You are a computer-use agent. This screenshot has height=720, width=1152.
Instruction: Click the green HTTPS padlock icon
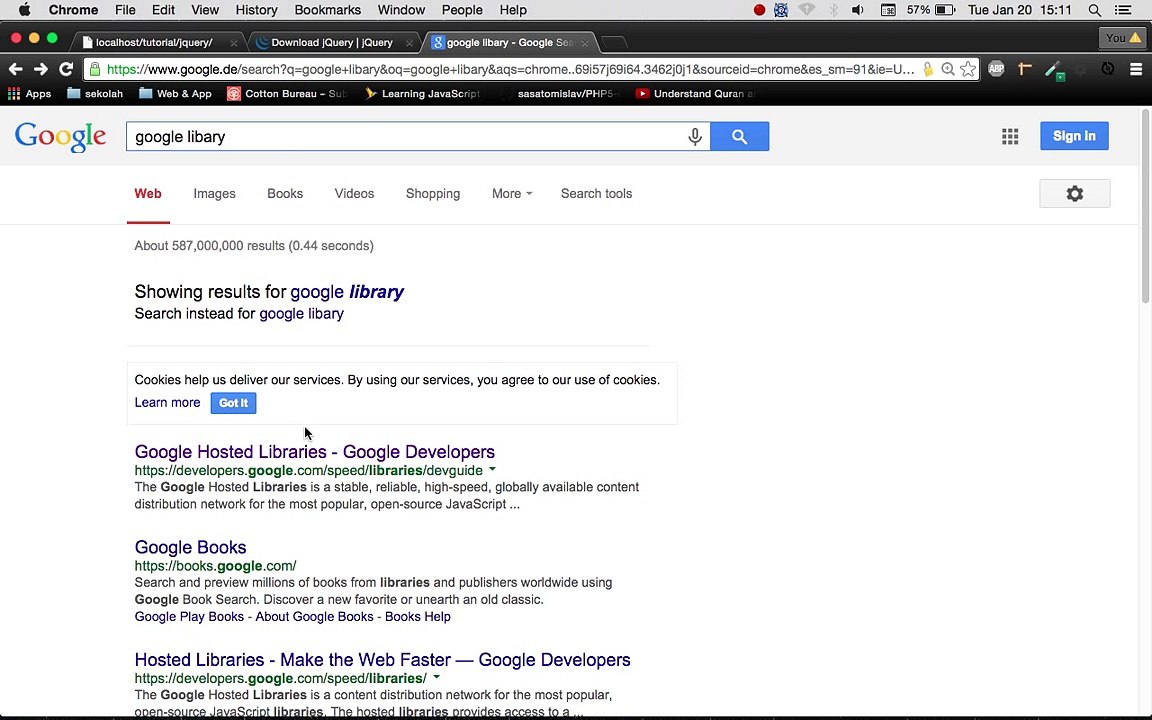pyautogui.click(x=95, y=69)
